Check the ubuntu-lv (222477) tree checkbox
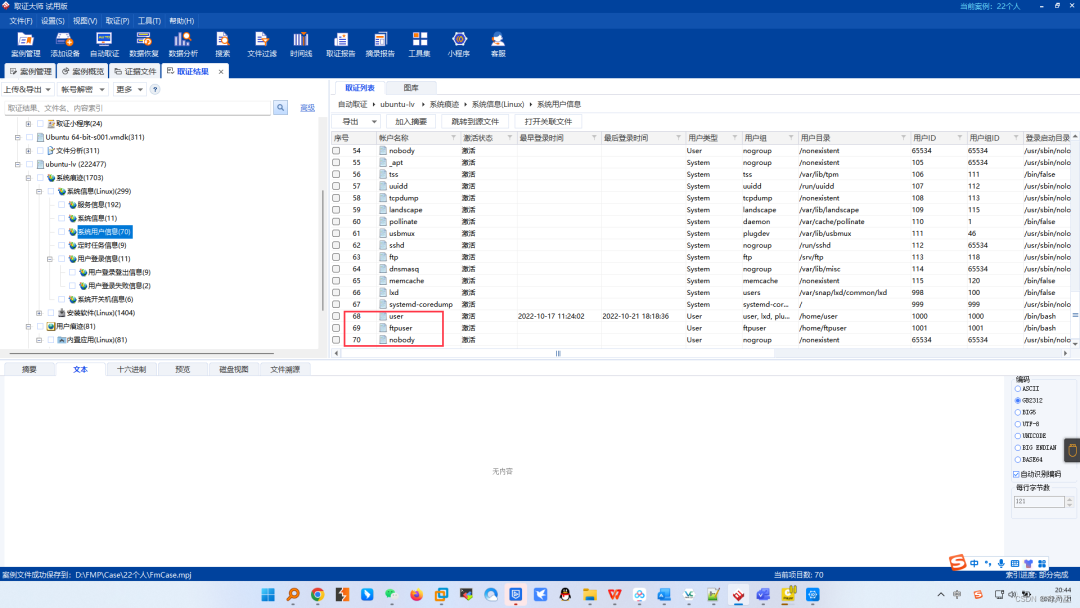Screen dimensions: 1080x608 click(x=30, y=164)
